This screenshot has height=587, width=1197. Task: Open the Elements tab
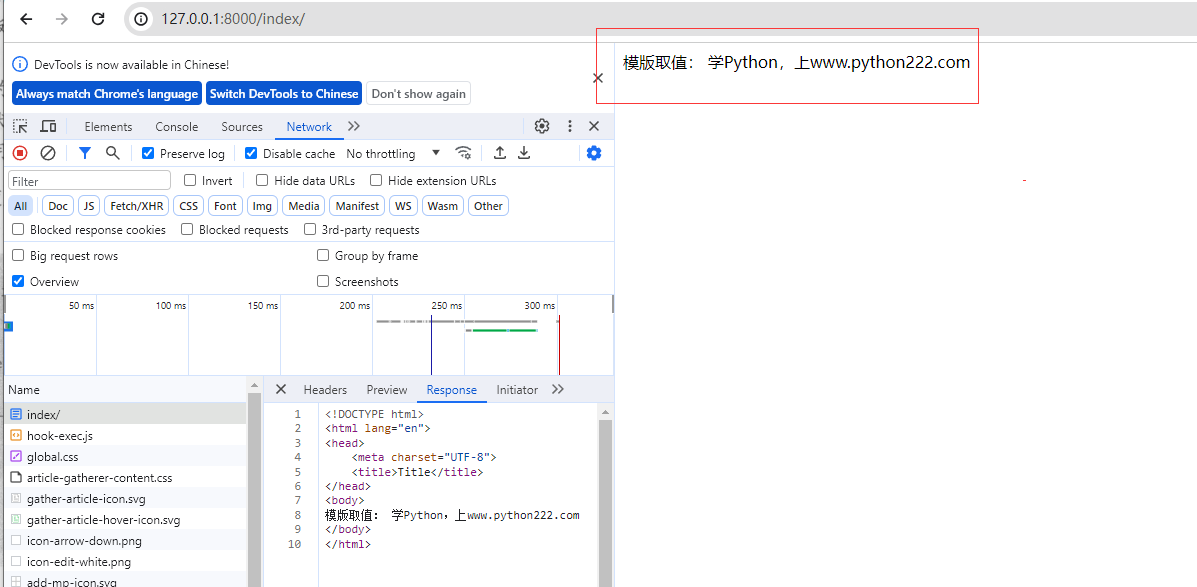click(108, 127)
